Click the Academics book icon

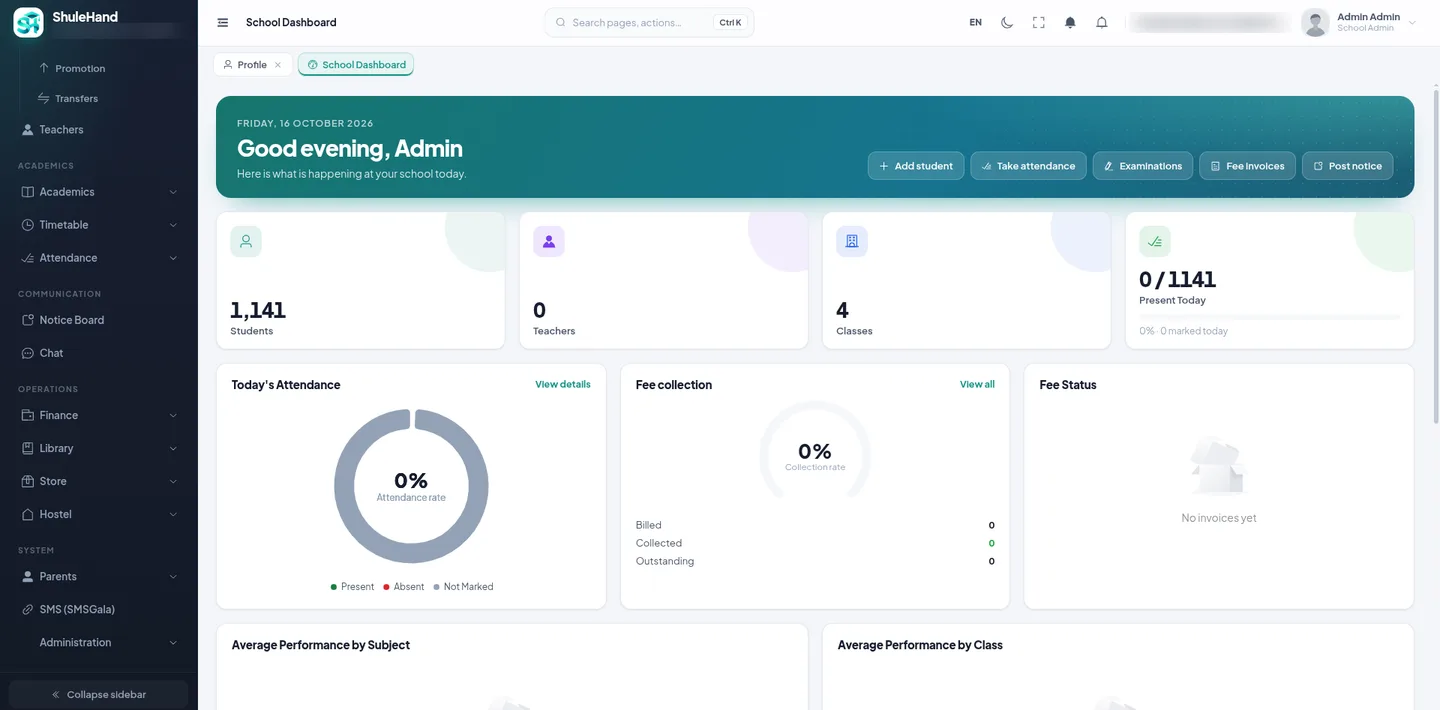(28, 192)
